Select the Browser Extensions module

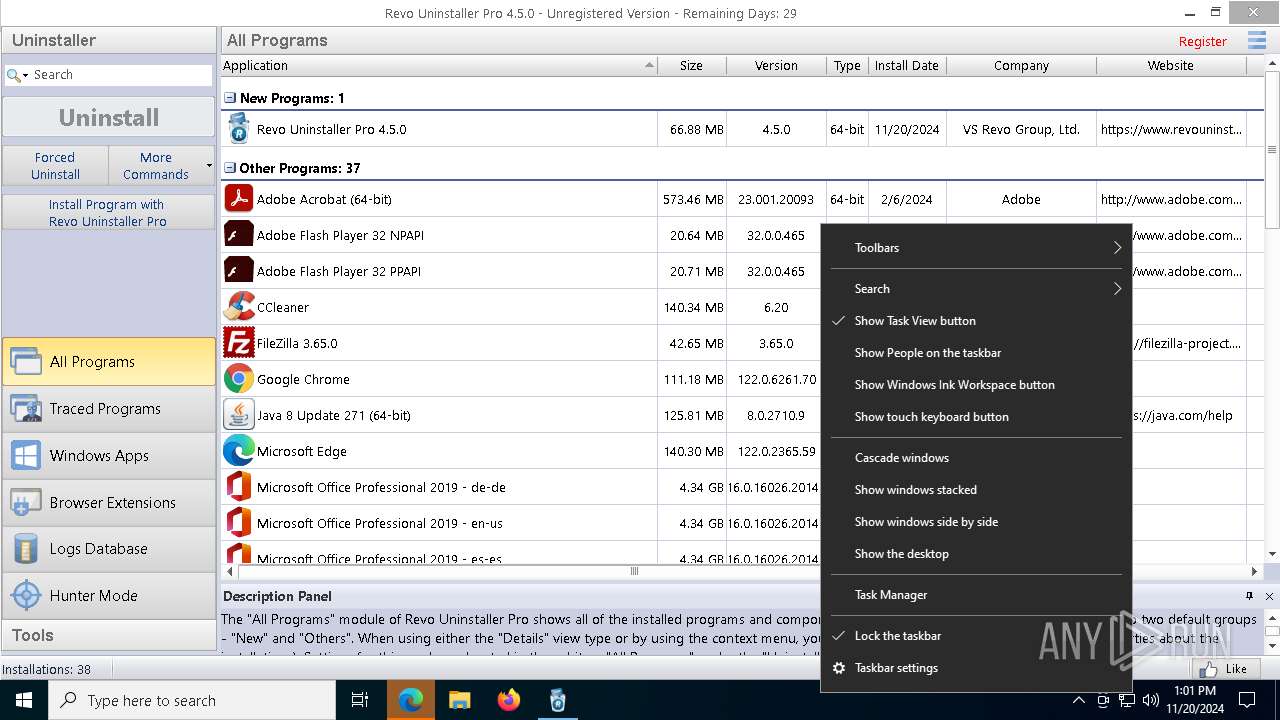tap(108, 503)
